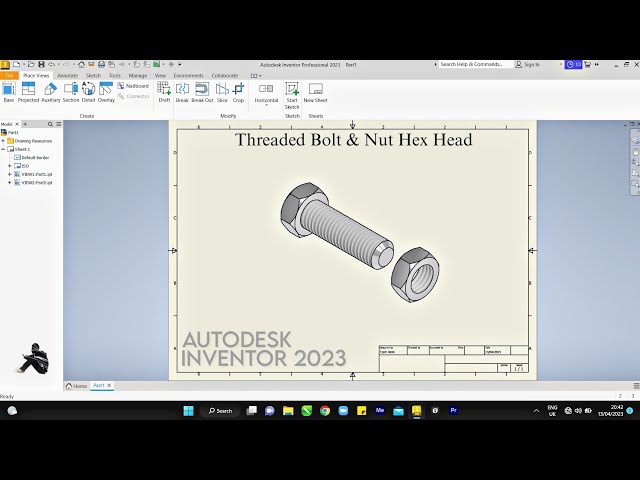Image resolution: width=640 pixels, height=480 pixels.
Task: Open the New file dropdown arrow
Action: (x=23, y=64)
